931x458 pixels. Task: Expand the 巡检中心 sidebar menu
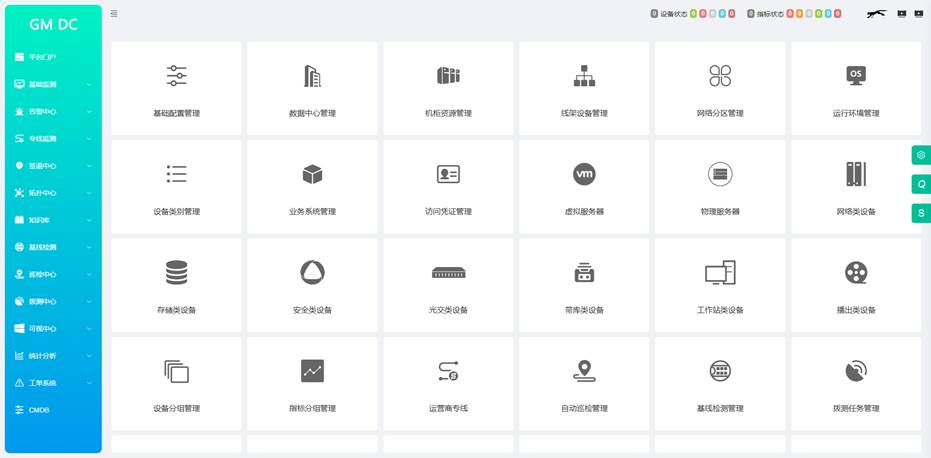click(53, 274)
